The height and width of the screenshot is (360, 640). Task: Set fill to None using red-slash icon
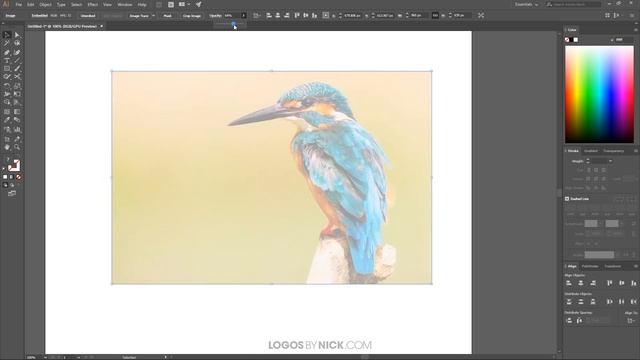(x=18, y=177)
